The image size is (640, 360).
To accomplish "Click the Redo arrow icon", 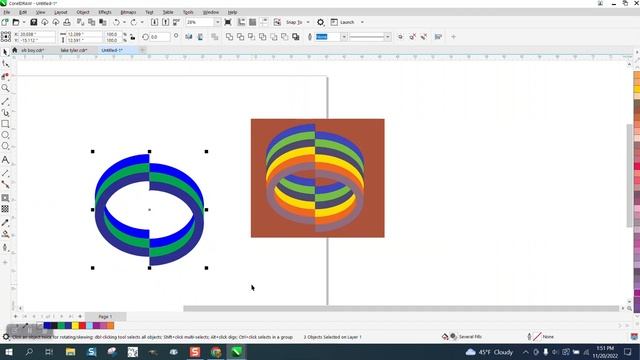I will click(x=133, y=22).
